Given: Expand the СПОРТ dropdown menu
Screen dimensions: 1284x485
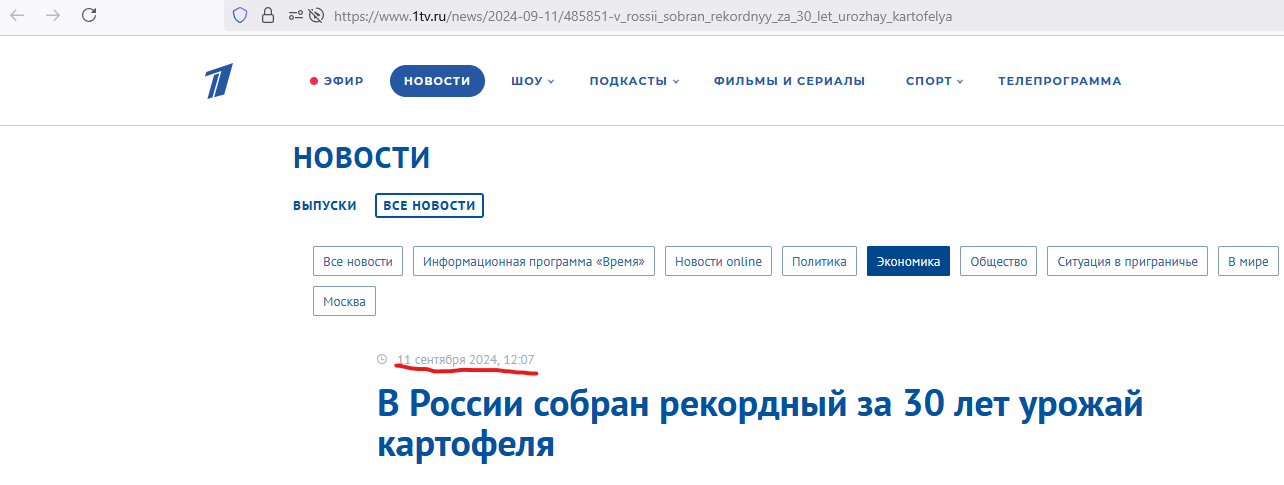Looking at the screenshot, I should click(934, 81).
